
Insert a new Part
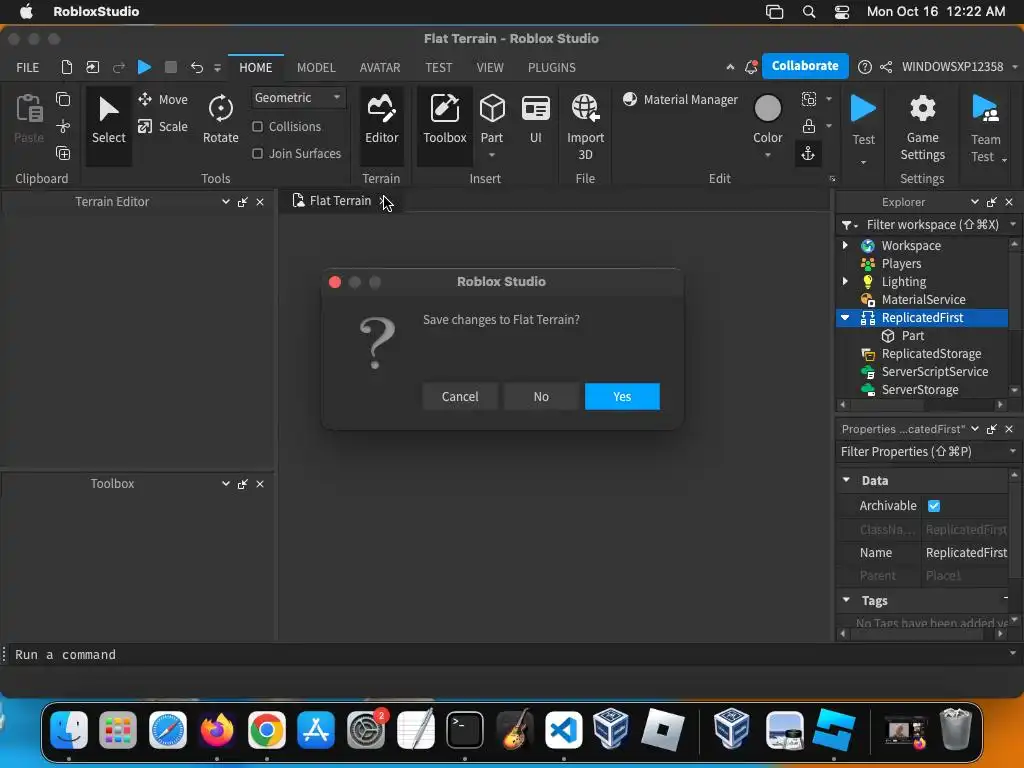coord(492,118)
